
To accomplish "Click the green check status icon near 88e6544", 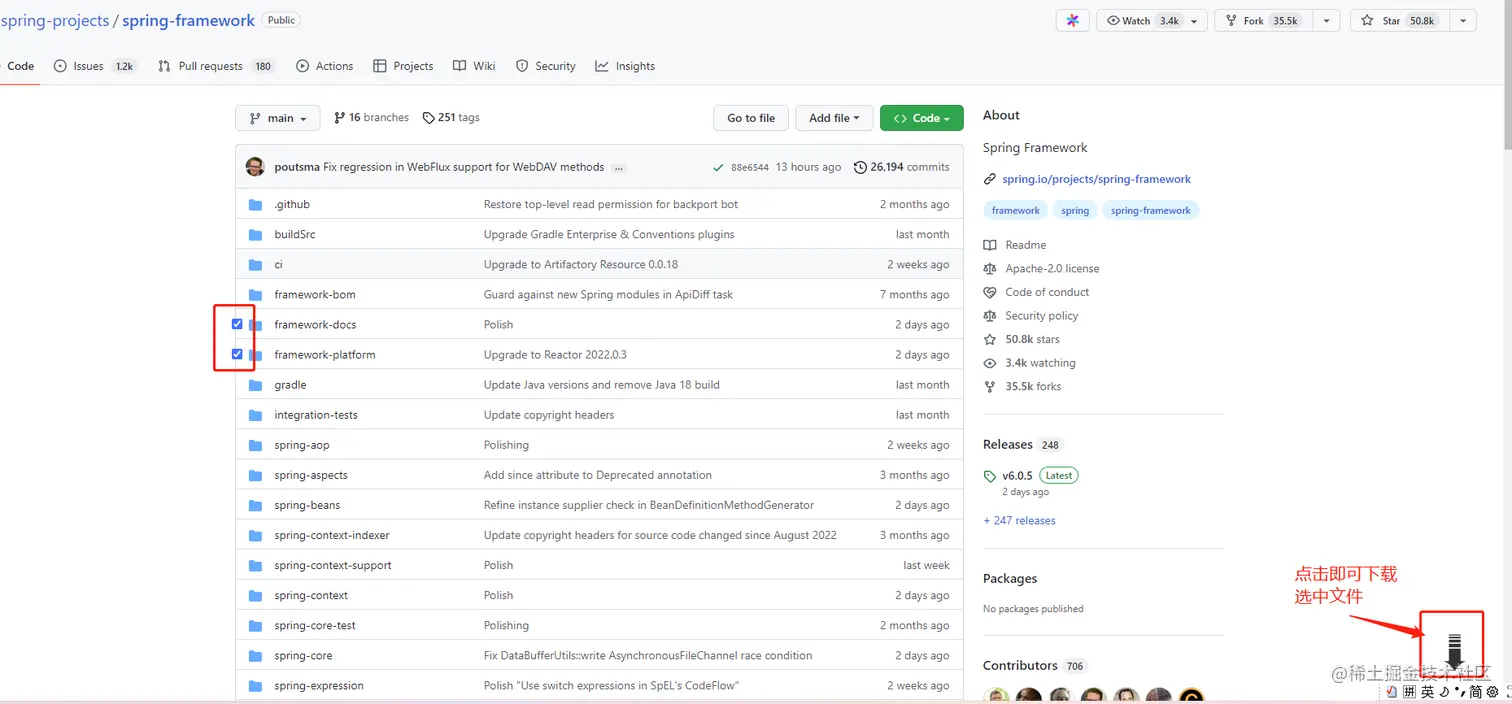I will click(x=718, y=167).
